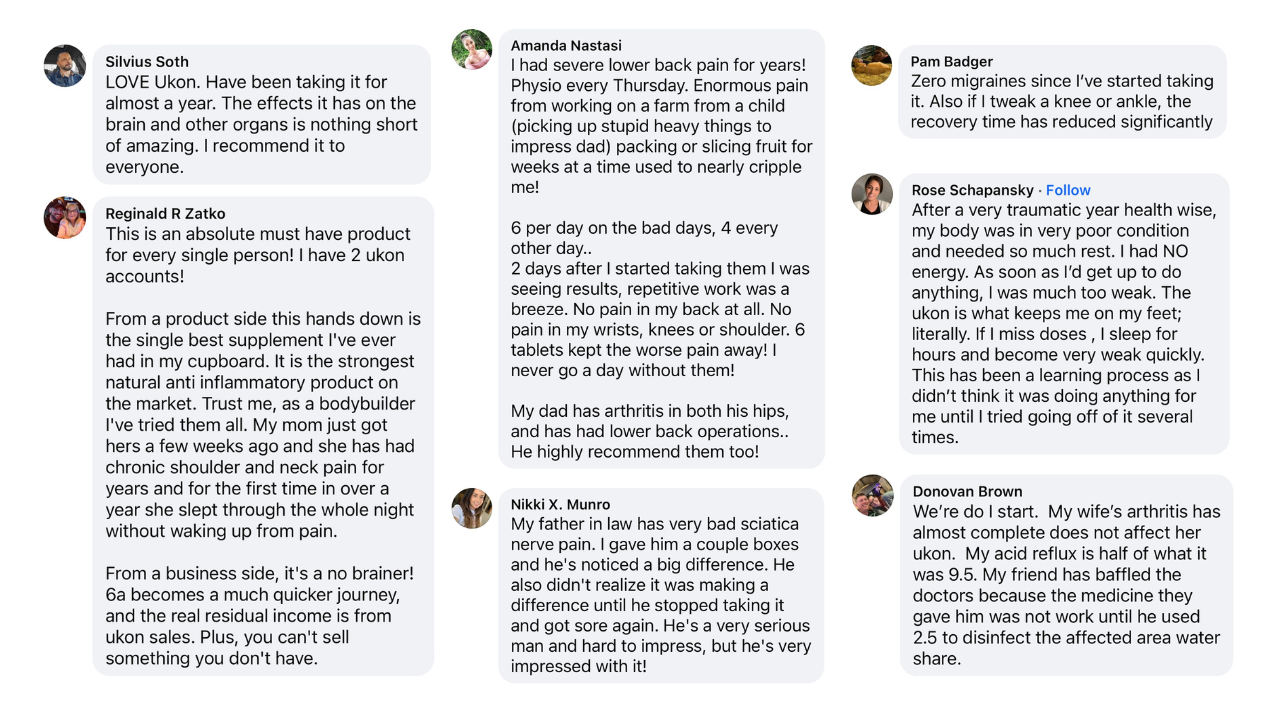Open Silvius Soth's profile picture
This screenshot has width=1280, height=720.
pos(65,66)
